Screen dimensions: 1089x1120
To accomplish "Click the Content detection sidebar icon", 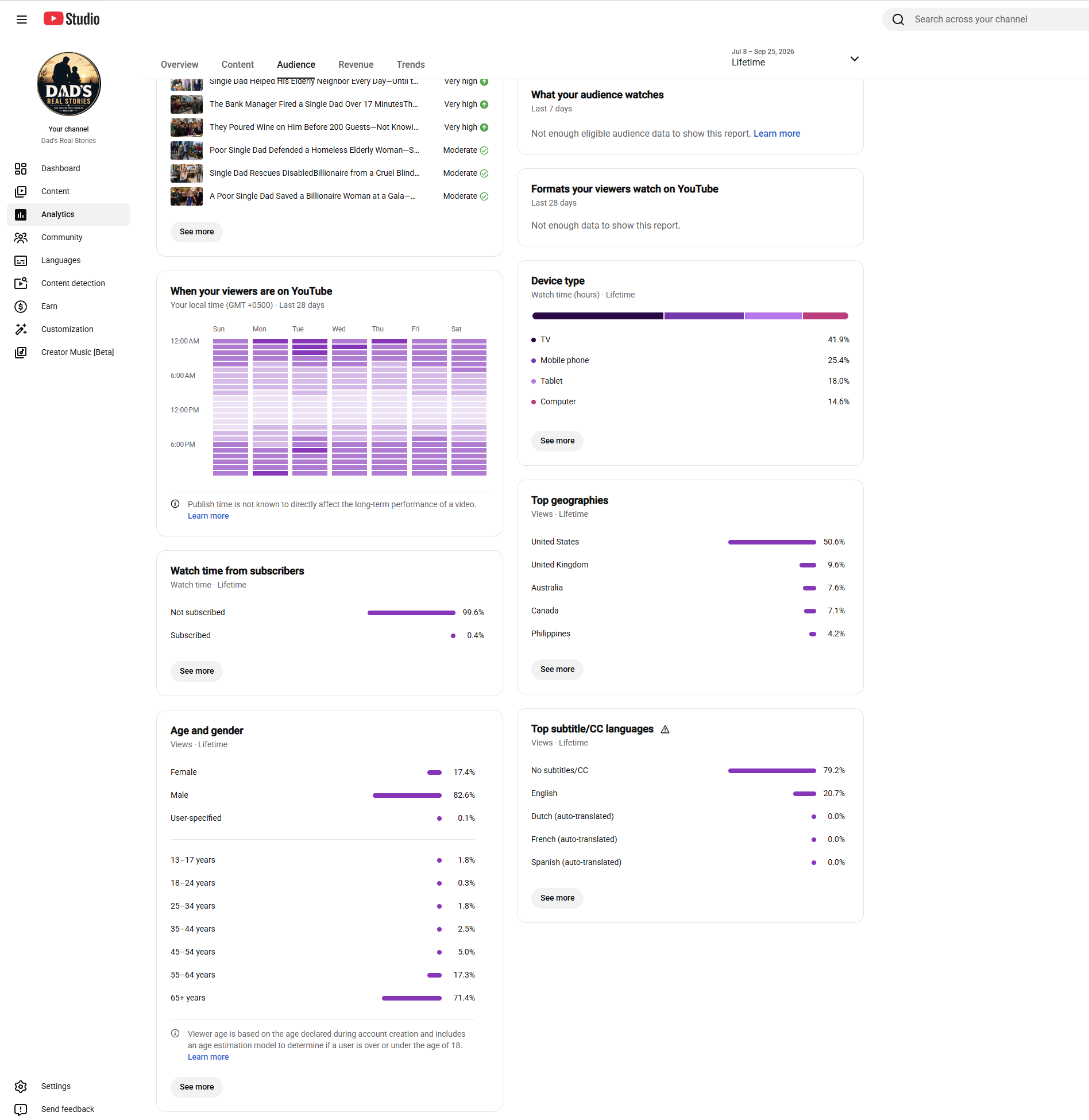I will [x=21, y=283].
